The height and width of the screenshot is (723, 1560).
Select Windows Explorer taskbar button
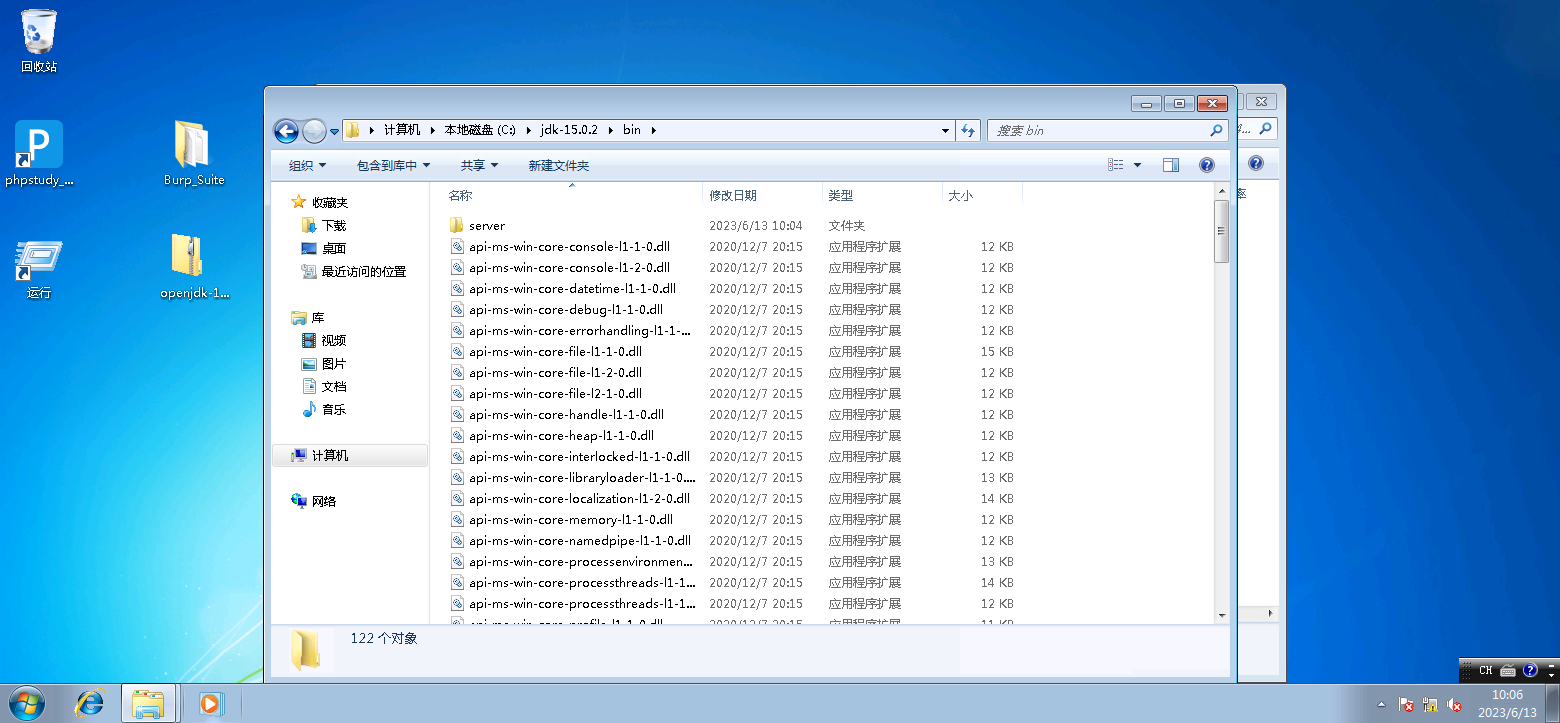point(148,703)
